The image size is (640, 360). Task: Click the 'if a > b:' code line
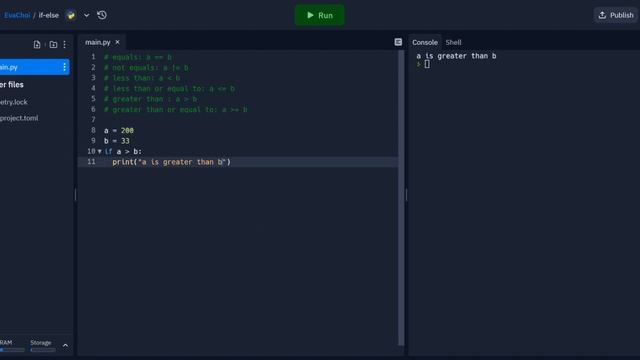123,151
